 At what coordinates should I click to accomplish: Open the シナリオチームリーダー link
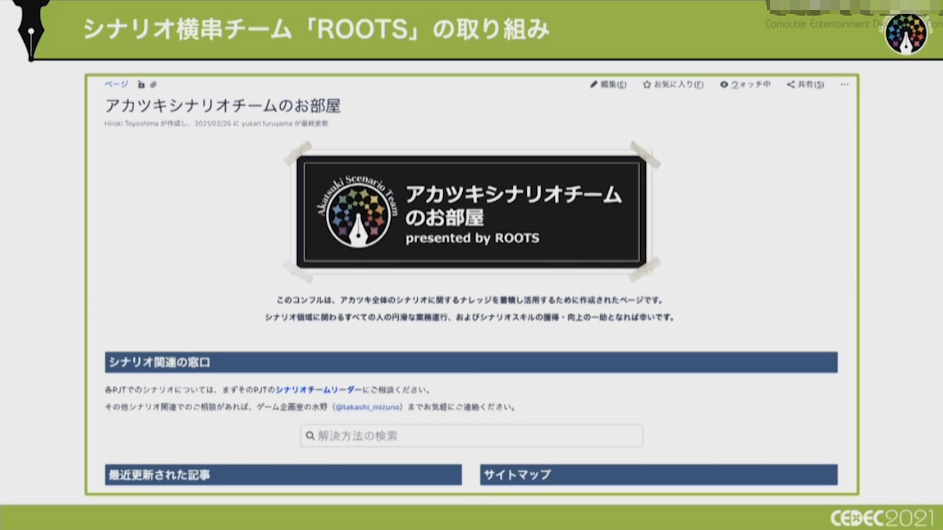pyautogui.click(x=319, y=390)
